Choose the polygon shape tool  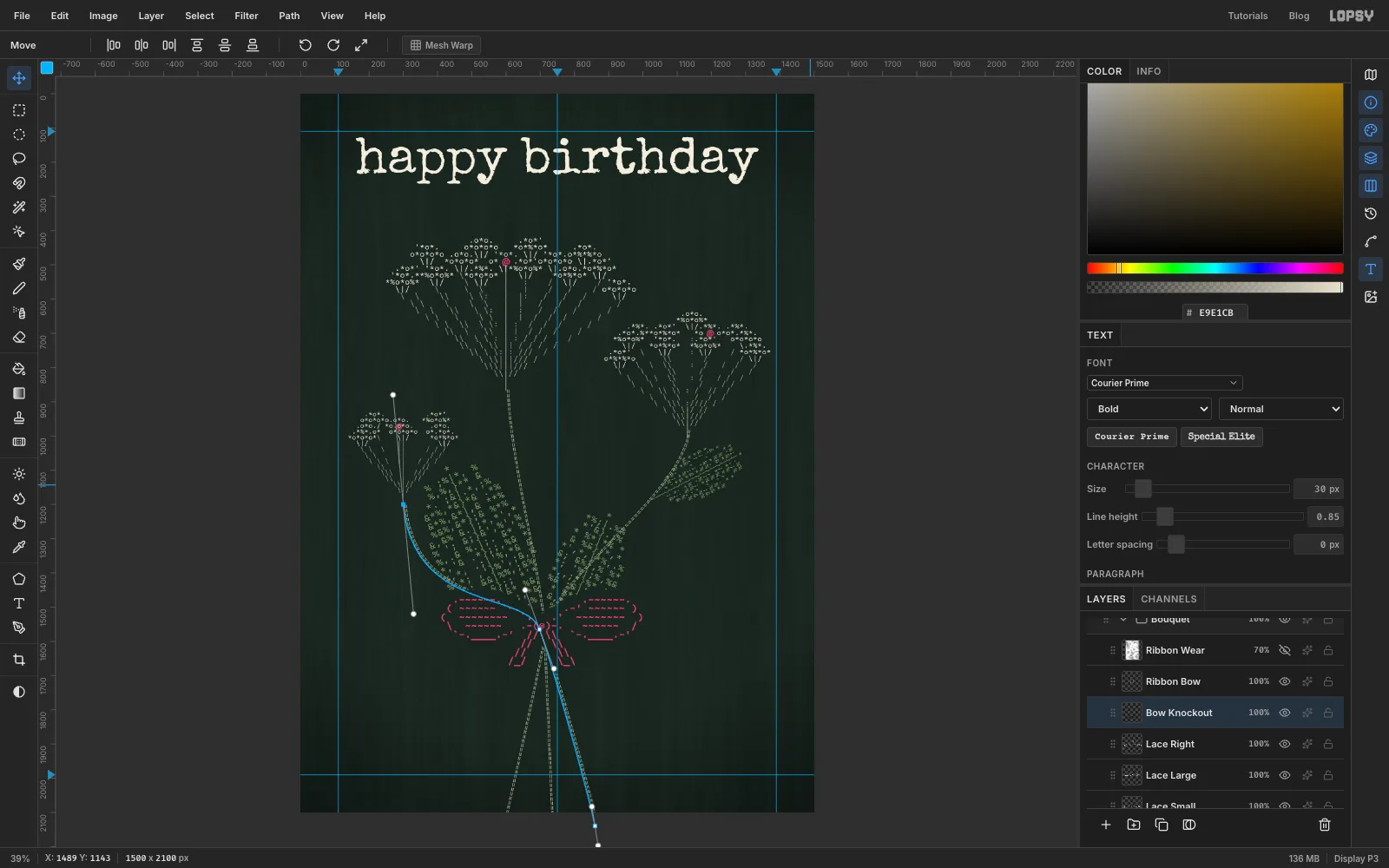pos(19,579)
